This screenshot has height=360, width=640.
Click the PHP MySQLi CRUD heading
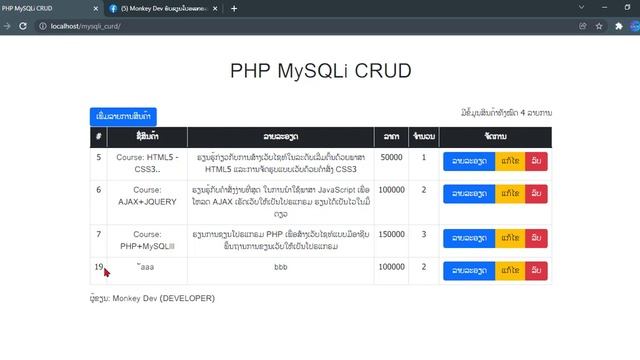[x=321, y=71]
